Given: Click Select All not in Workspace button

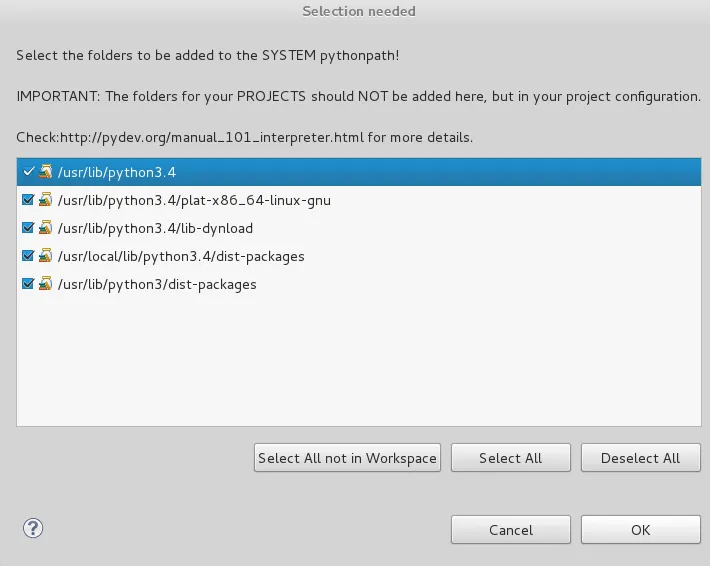Looking at the screenshot, I should [x=347, y=458].
